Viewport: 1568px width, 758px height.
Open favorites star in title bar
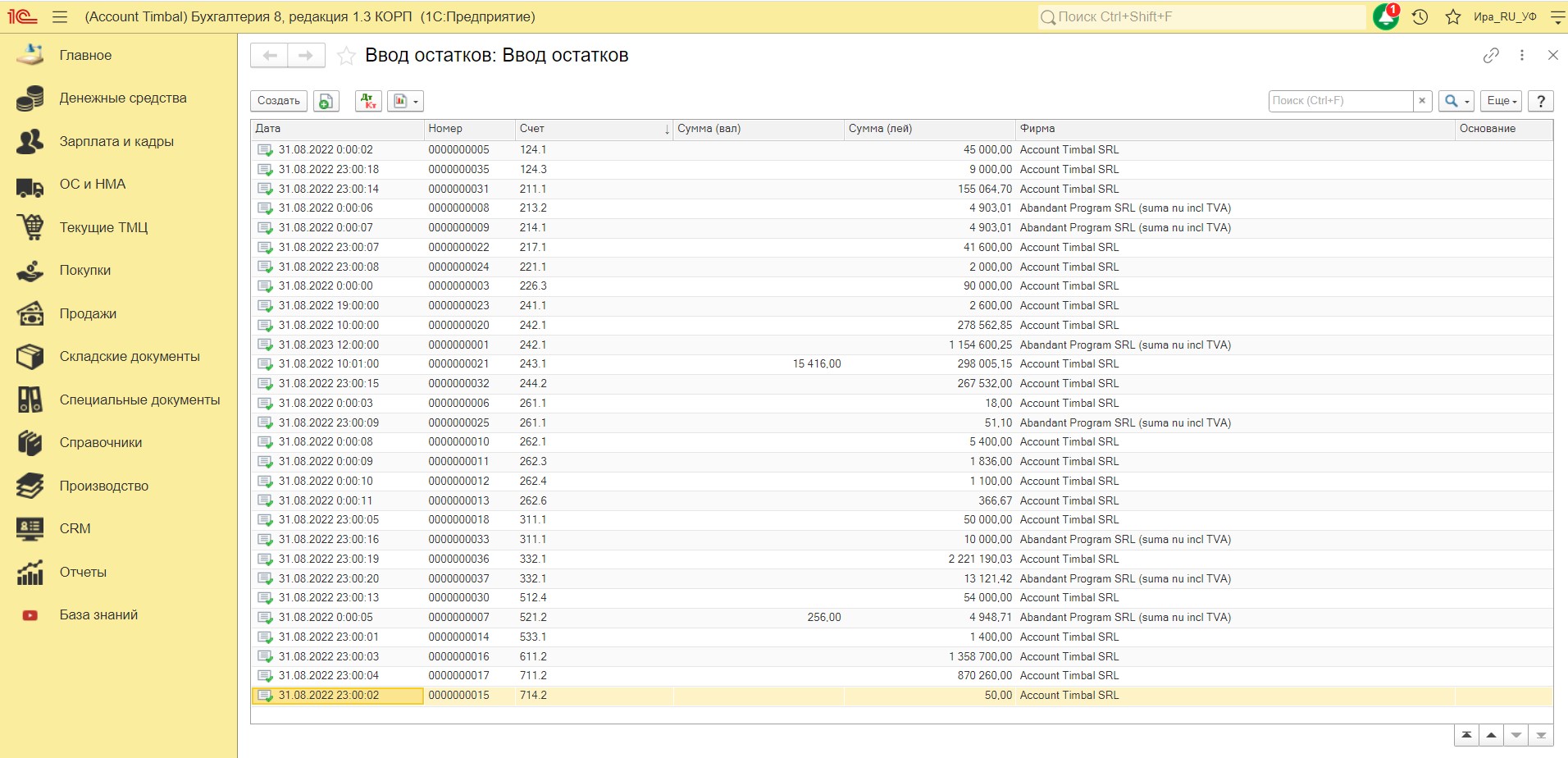coord(1452,16)
